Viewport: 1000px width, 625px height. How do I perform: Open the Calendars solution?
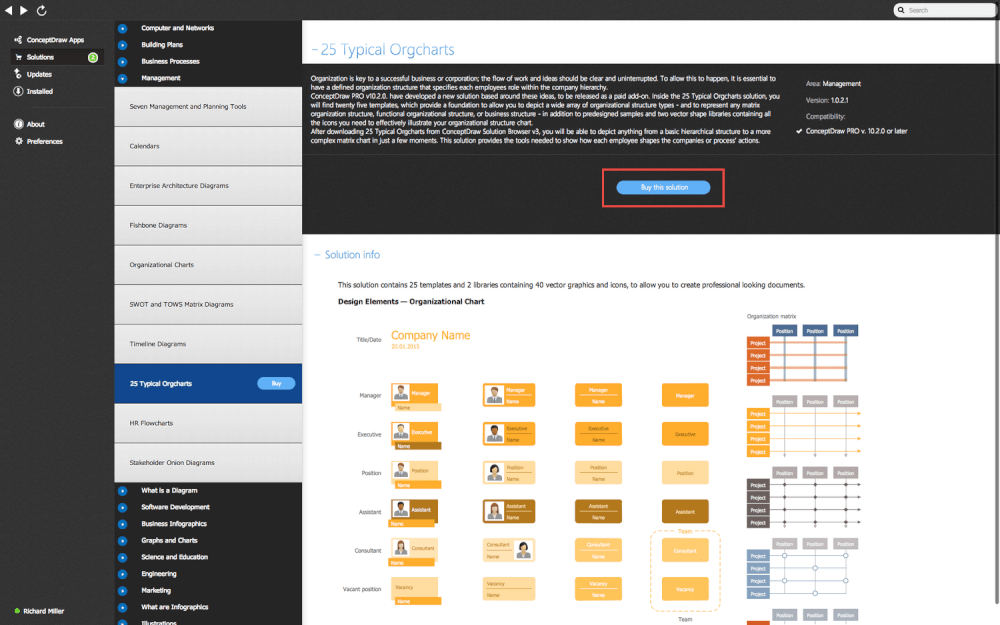pos(208,146)
